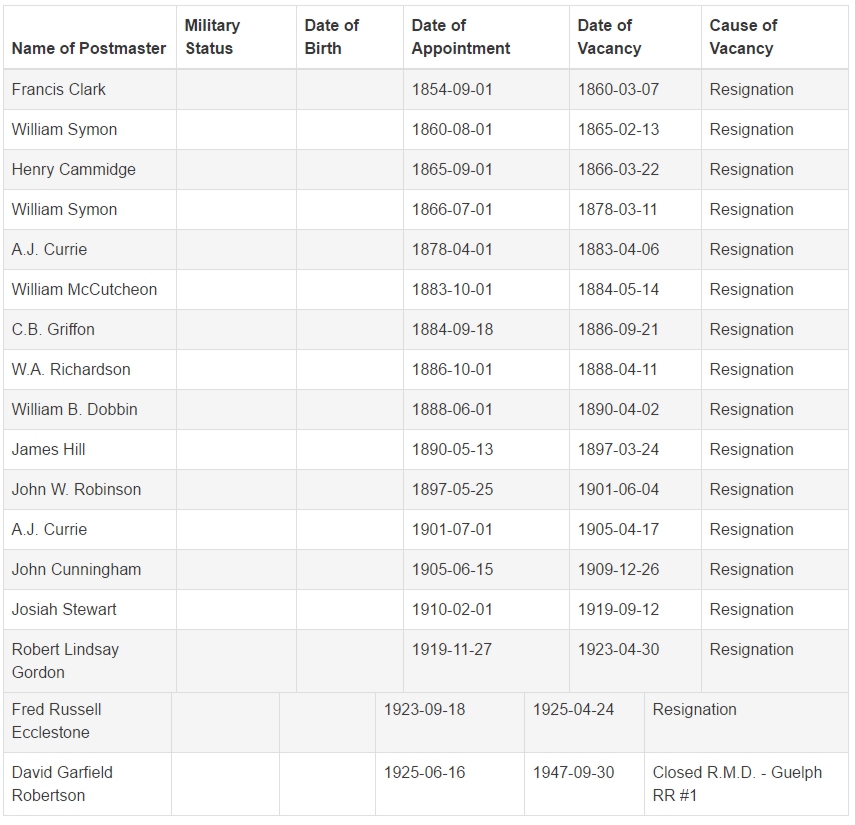Image resolution: width=855 pixels, height=825 pixels.
Task: Click the Francis Clark name cell
Action: pyautogui.click(x=58, y=89)
